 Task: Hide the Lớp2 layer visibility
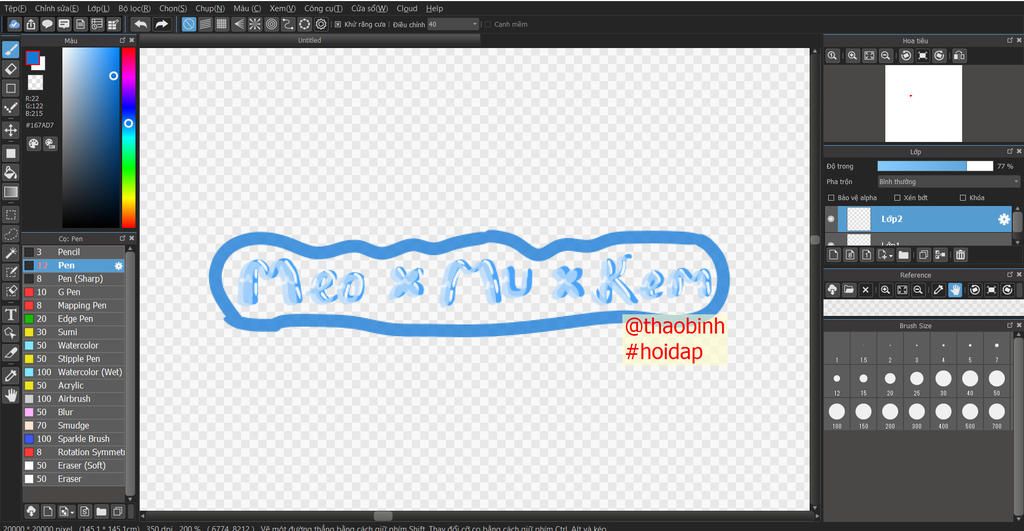(831, 219)
